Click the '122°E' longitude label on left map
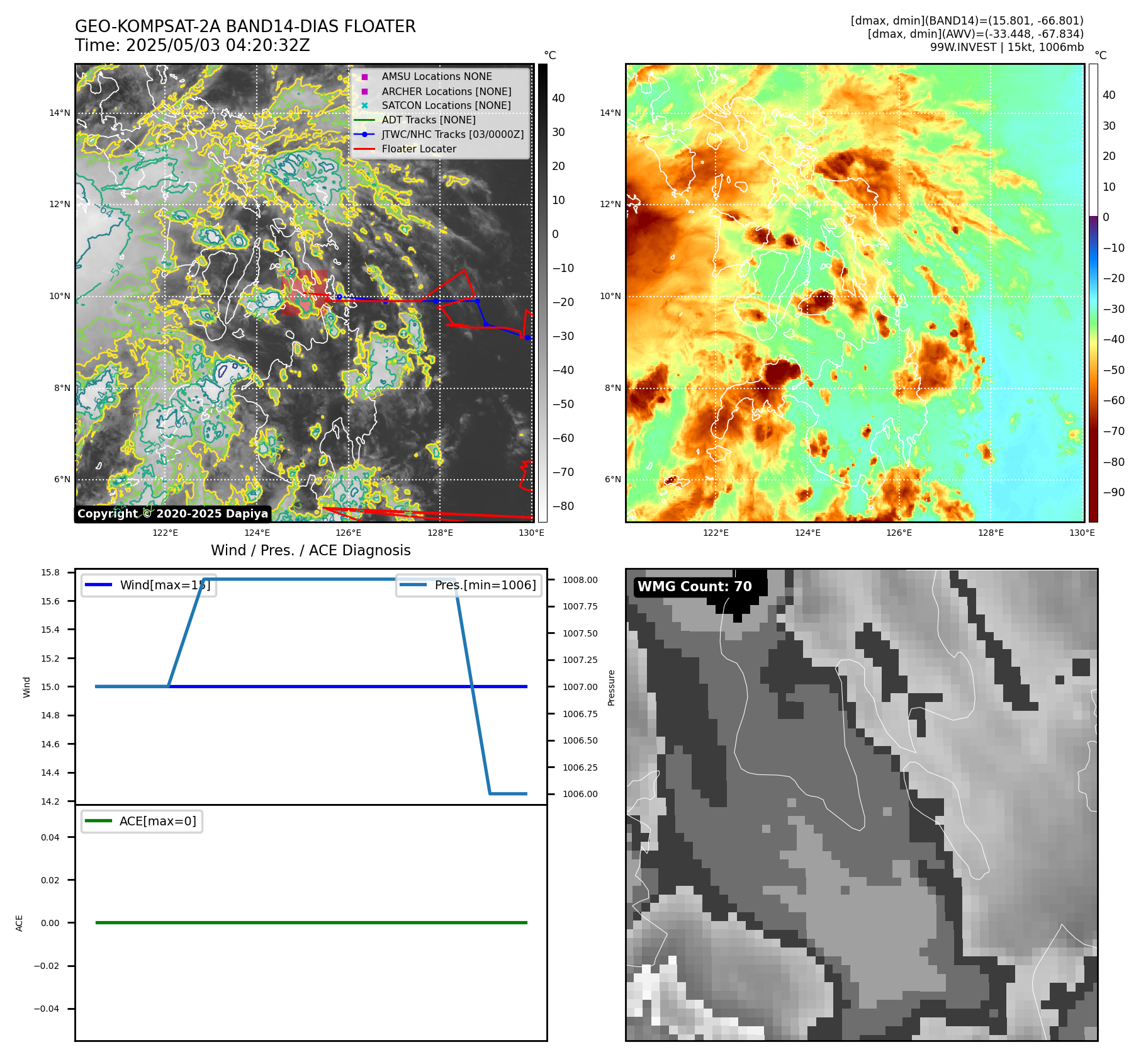Screen dimensions: 1141x1064 click(166, 533)
